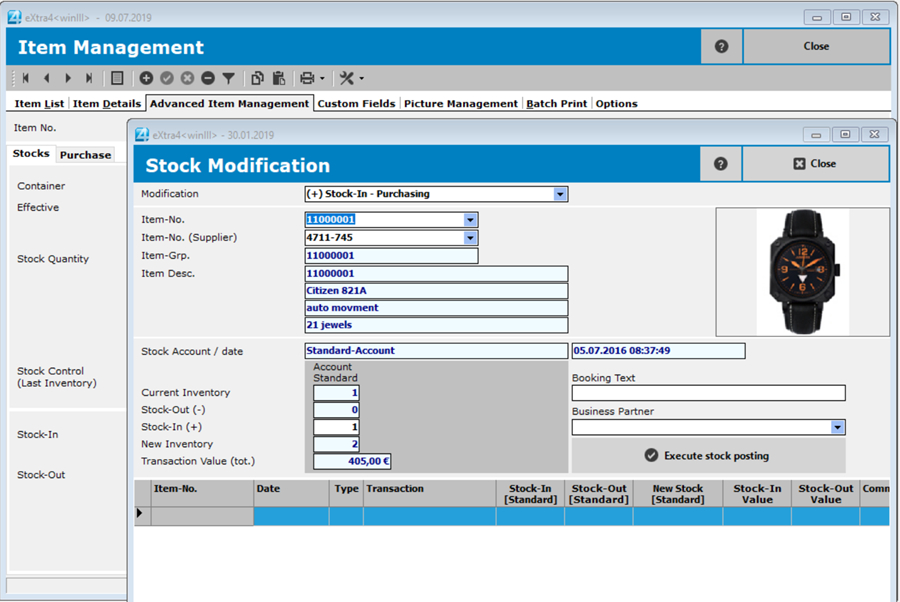
Task: Select the Purchase tab
Action: (85, 155)
